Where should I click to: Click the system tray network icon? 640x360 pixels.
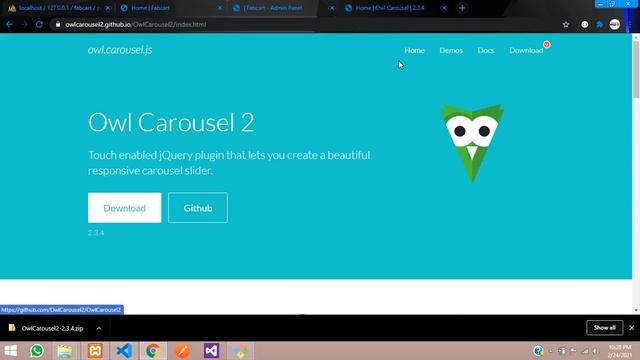[x=585, y=351]
